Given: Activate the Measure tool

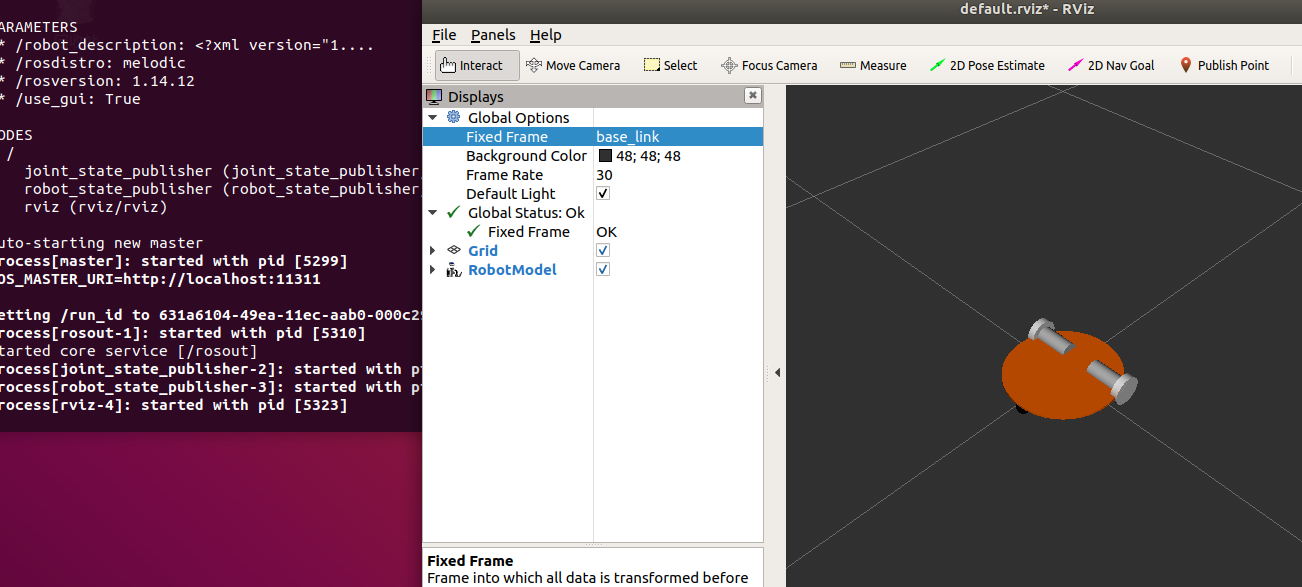Looking at the screenshot, I should click(872, 64).
